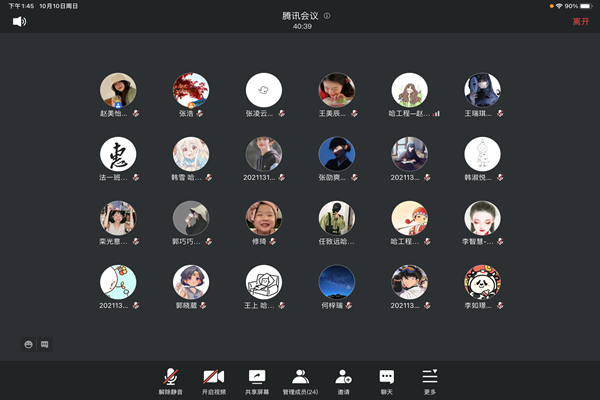Image resolution: width=600 pixels, height=400 pixels.
Task: Toggle the speaker audio icon
Action: coord(19,21)
